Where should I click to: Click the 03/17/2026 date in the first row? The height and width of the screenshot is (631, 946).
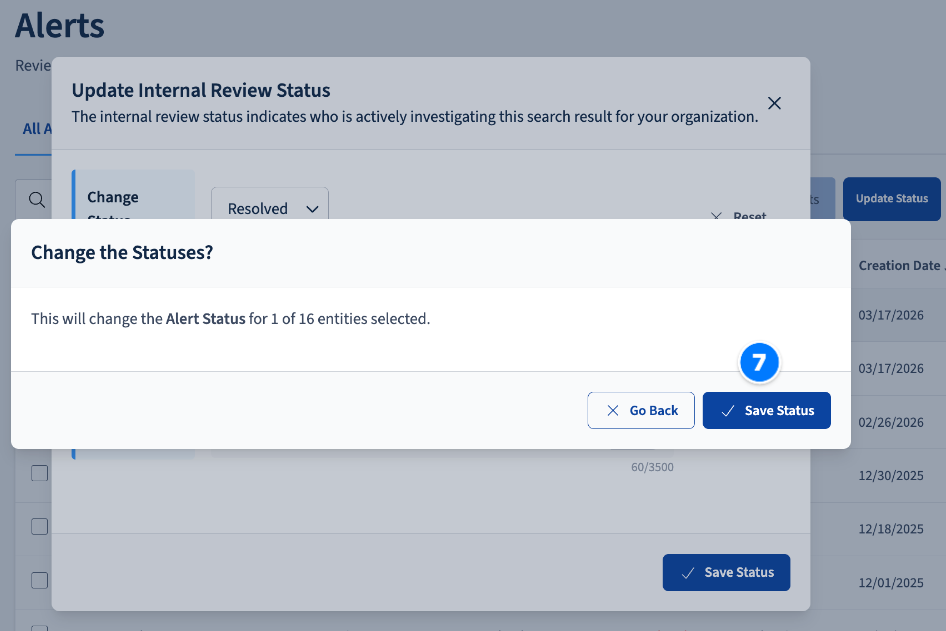pyautogui.click(x=891, y=315)
